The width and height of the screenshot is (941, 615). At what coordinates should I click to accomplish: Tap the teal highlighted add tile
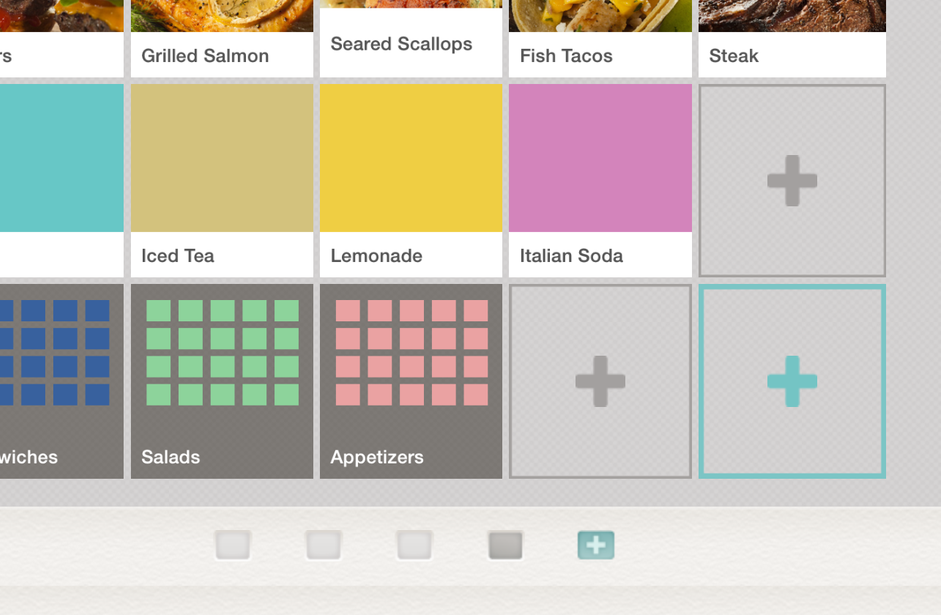792,382
